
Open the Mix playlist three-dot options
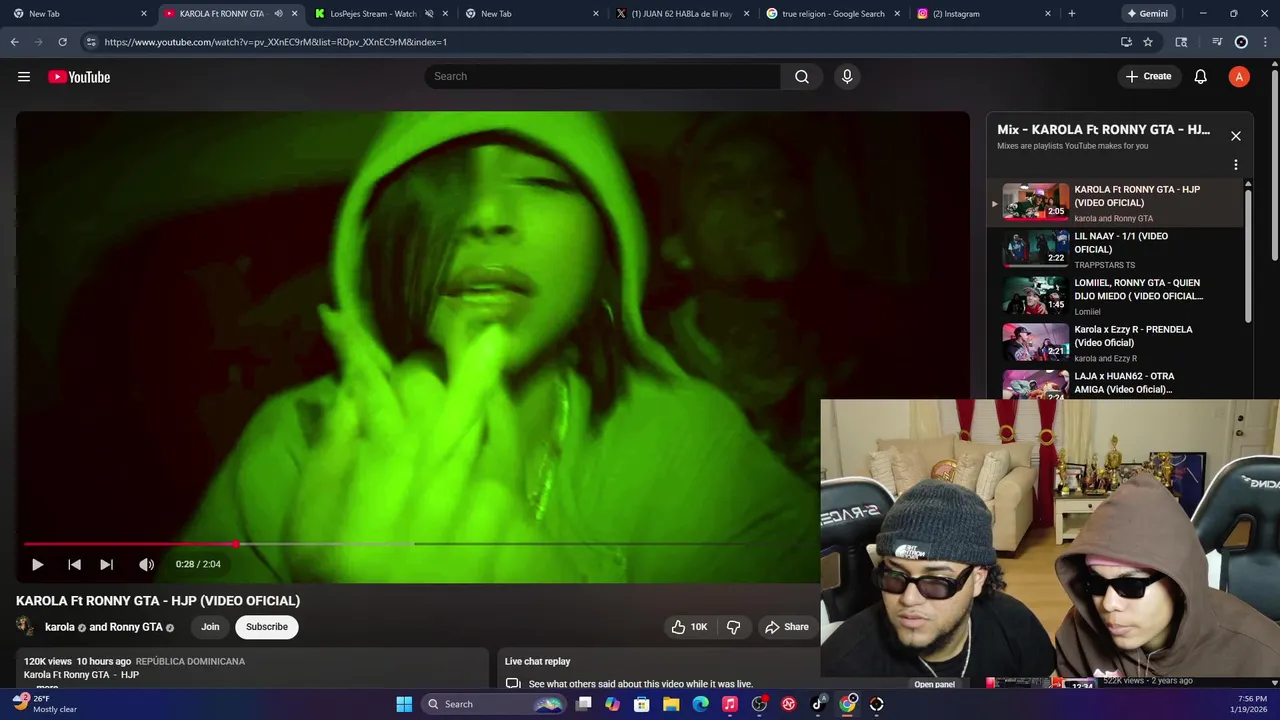point(1236,165)
